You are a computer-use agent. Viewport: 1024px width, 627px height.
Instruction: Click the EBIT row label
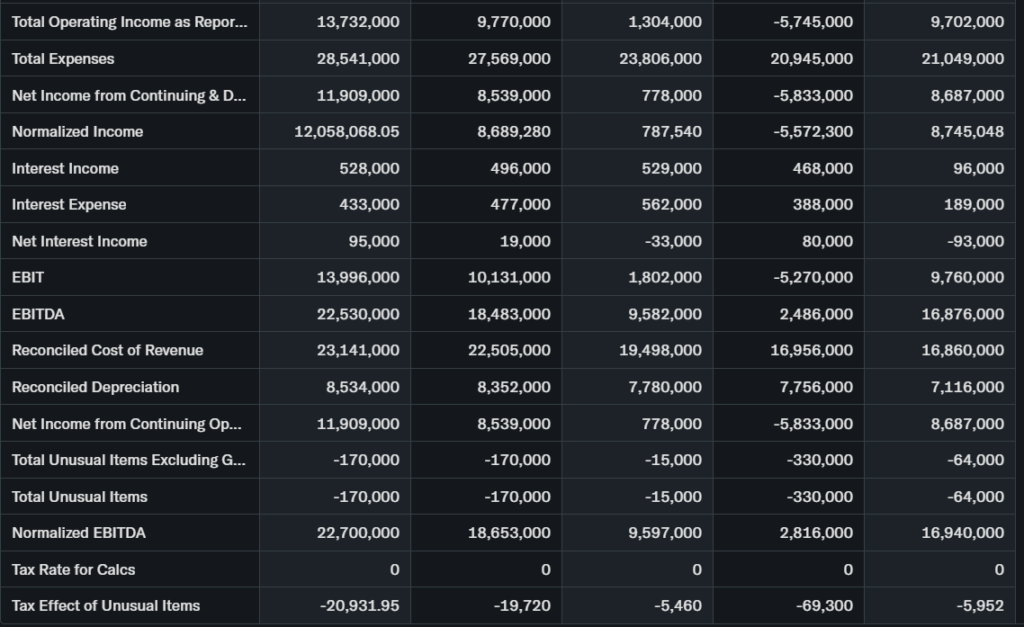(28, 277)
